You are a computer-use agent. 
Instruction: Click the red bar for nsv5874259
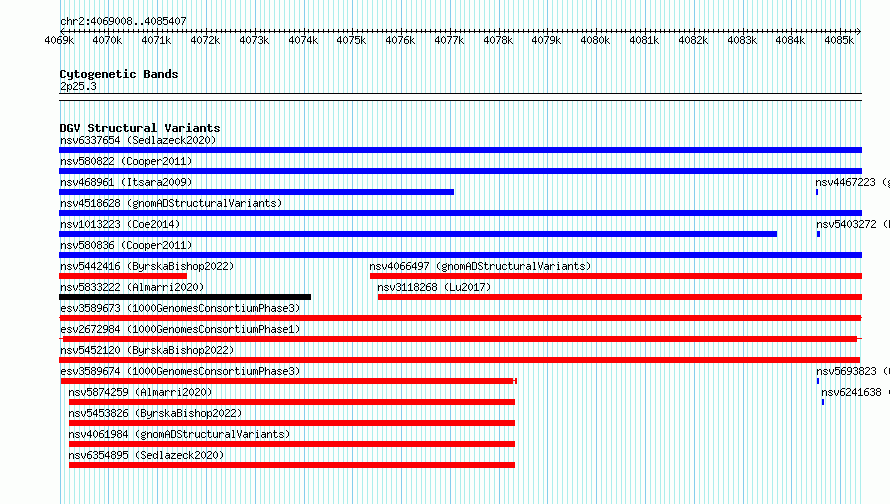(292, 402)
